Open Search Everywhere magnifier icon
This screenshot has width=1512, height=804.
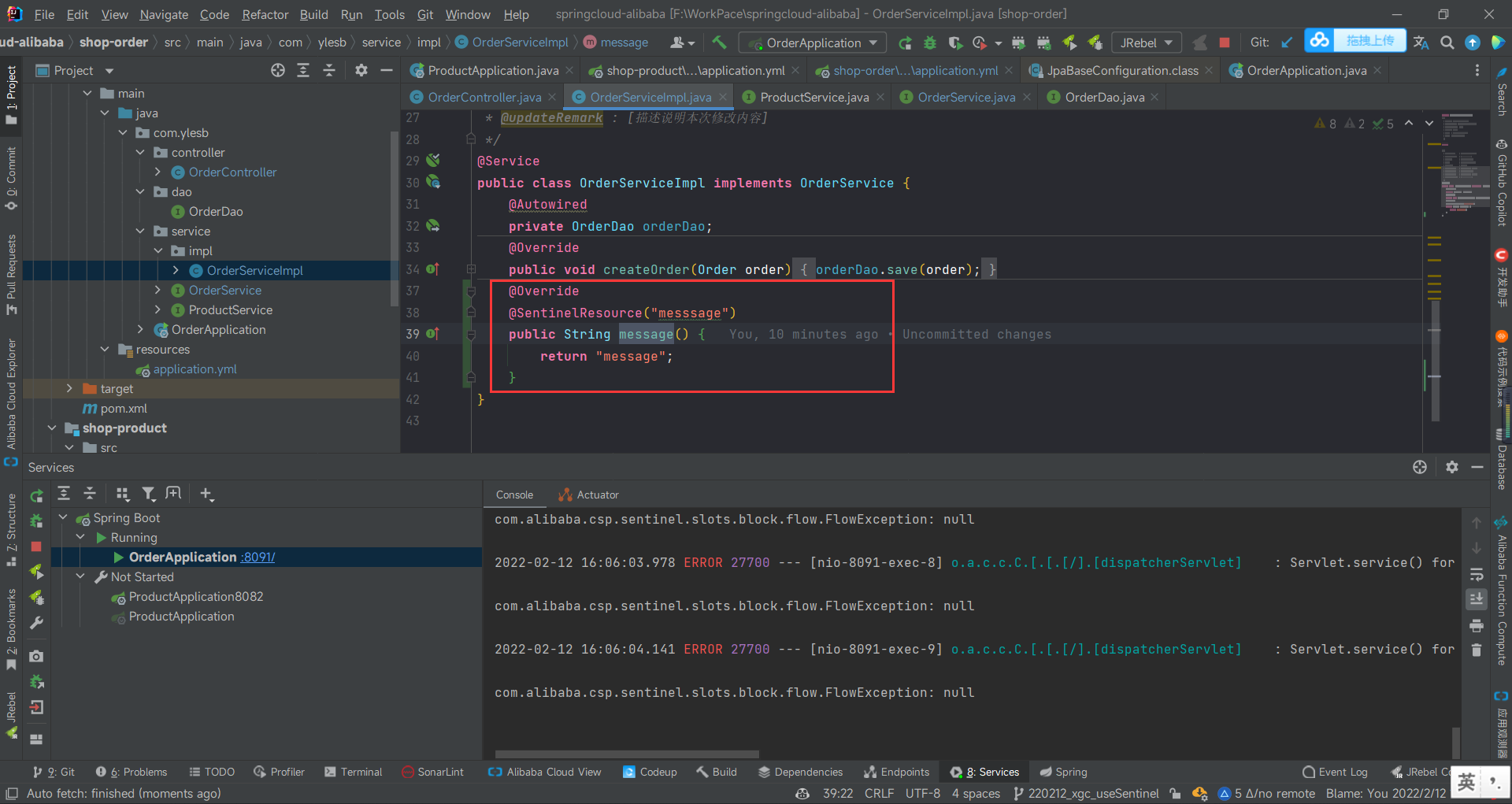(x=1447, y=43)
